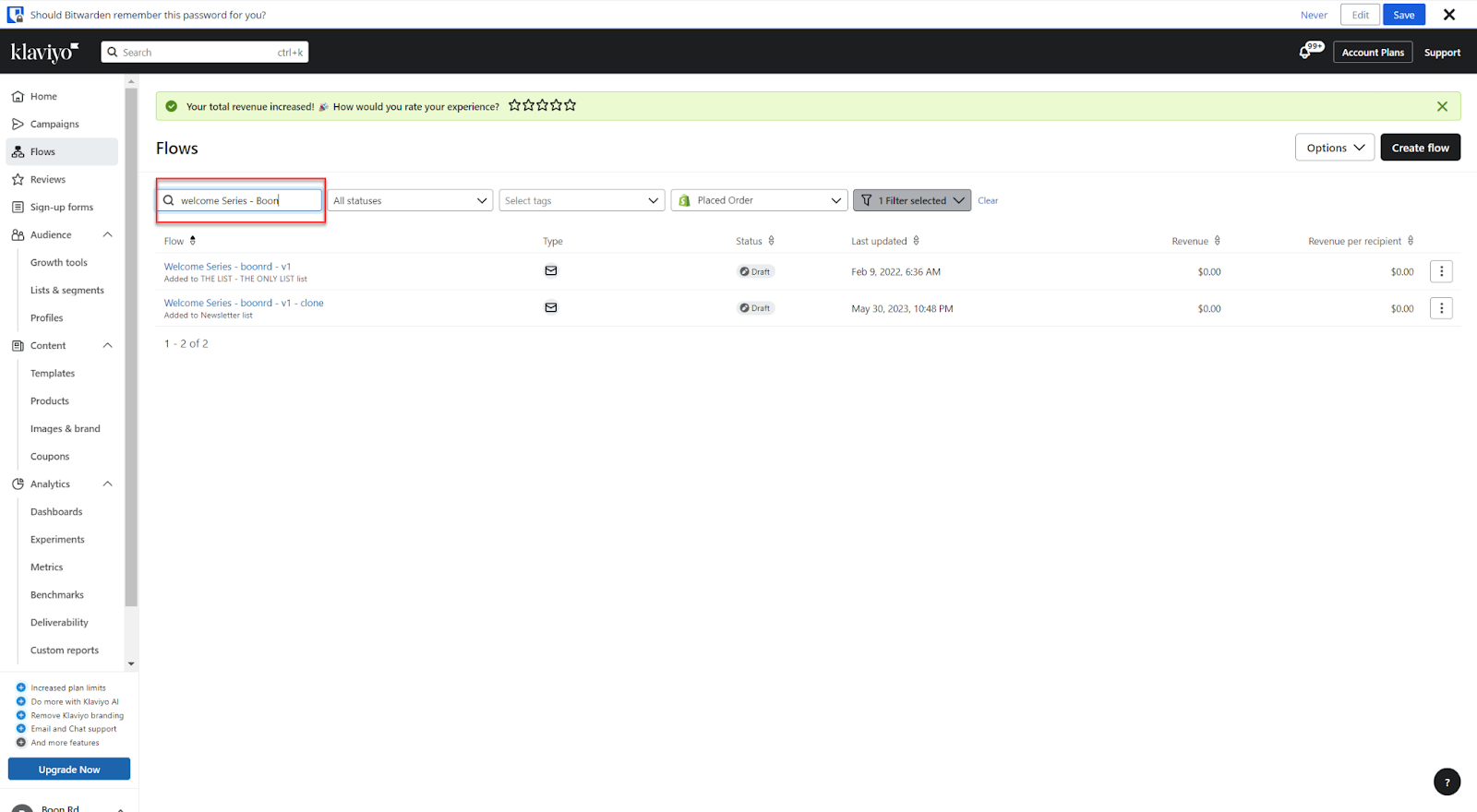
Task: Open the notifications bell icon
Action: 1305,52
